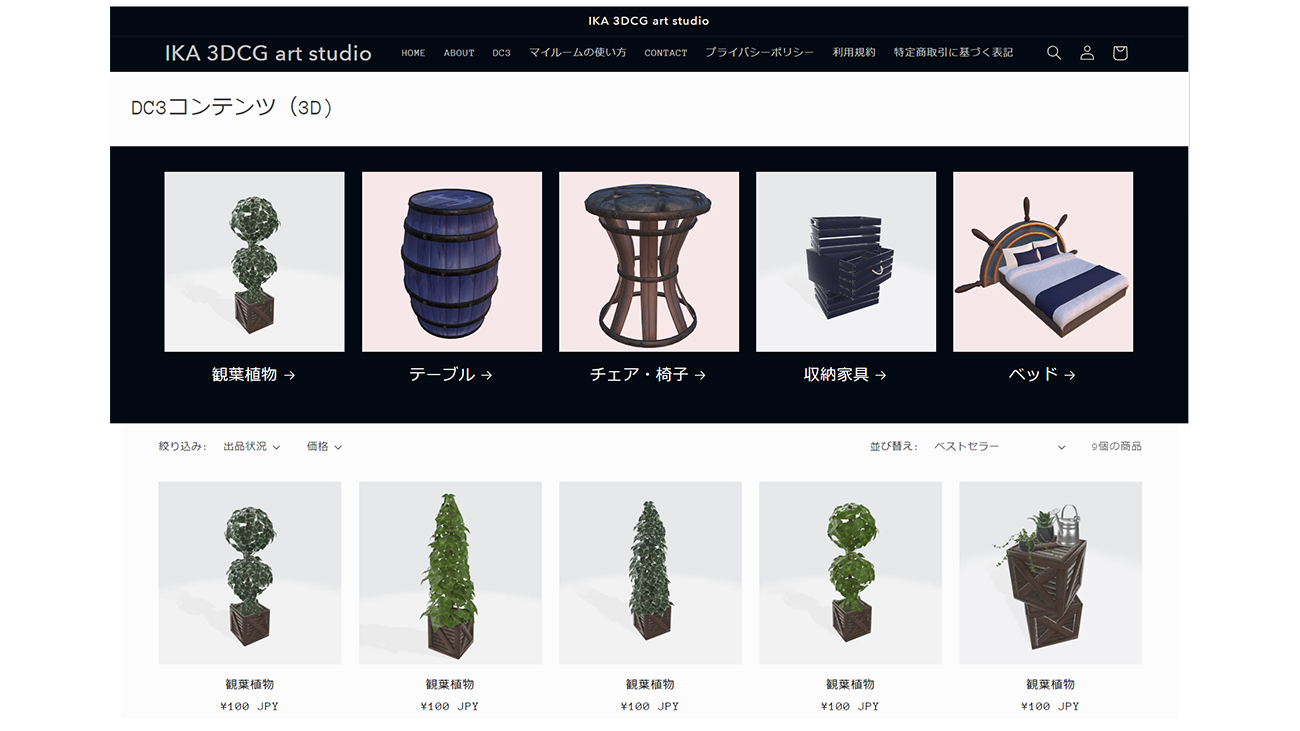Image resolution: width=1300 pixels, height=731 pixels.
Task: Open 特定商取引に基づく表記 page
Action: pos(953,53)
